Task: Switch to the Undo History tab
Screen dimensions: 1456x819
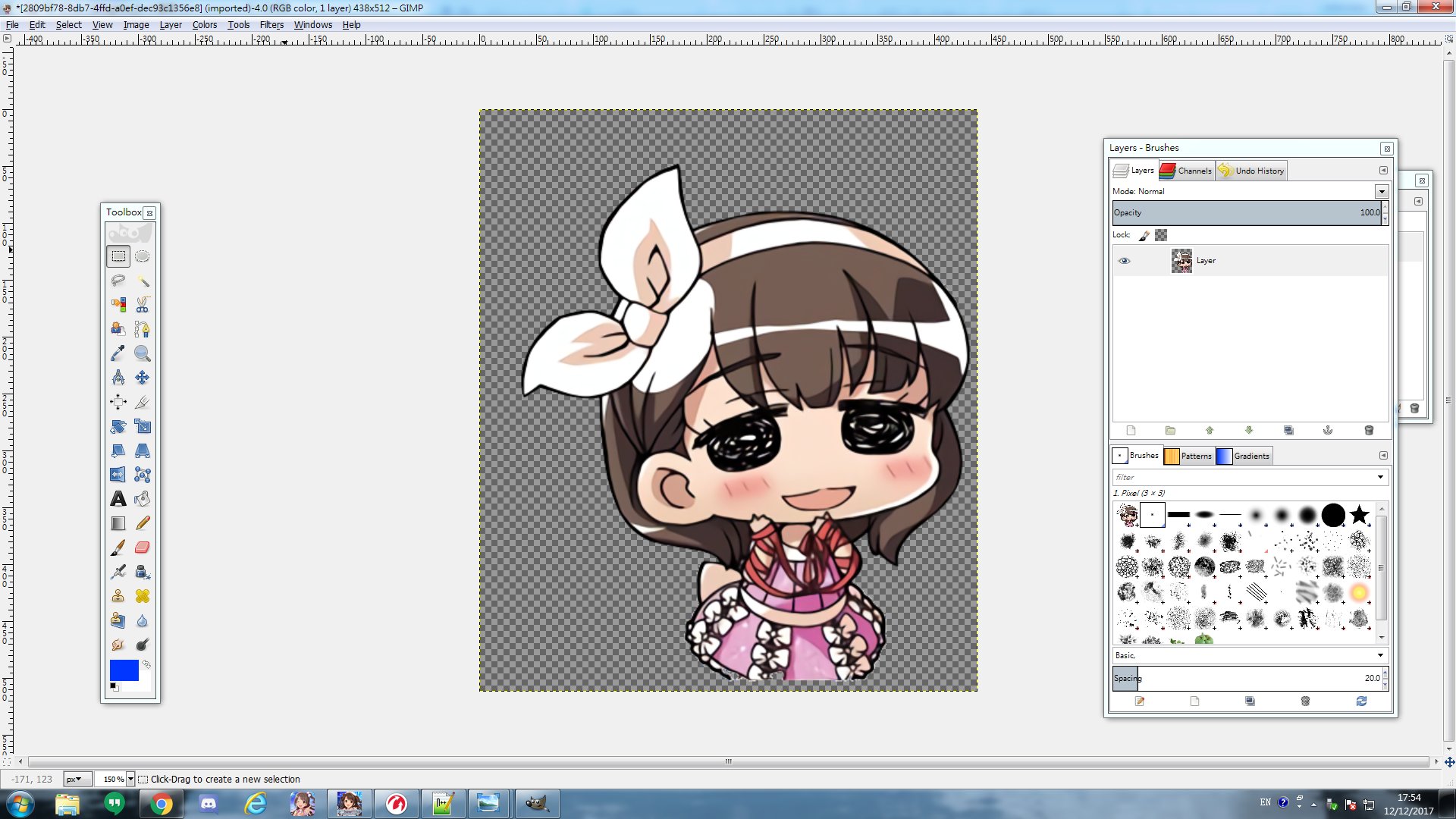Action: coord(1251,171)
